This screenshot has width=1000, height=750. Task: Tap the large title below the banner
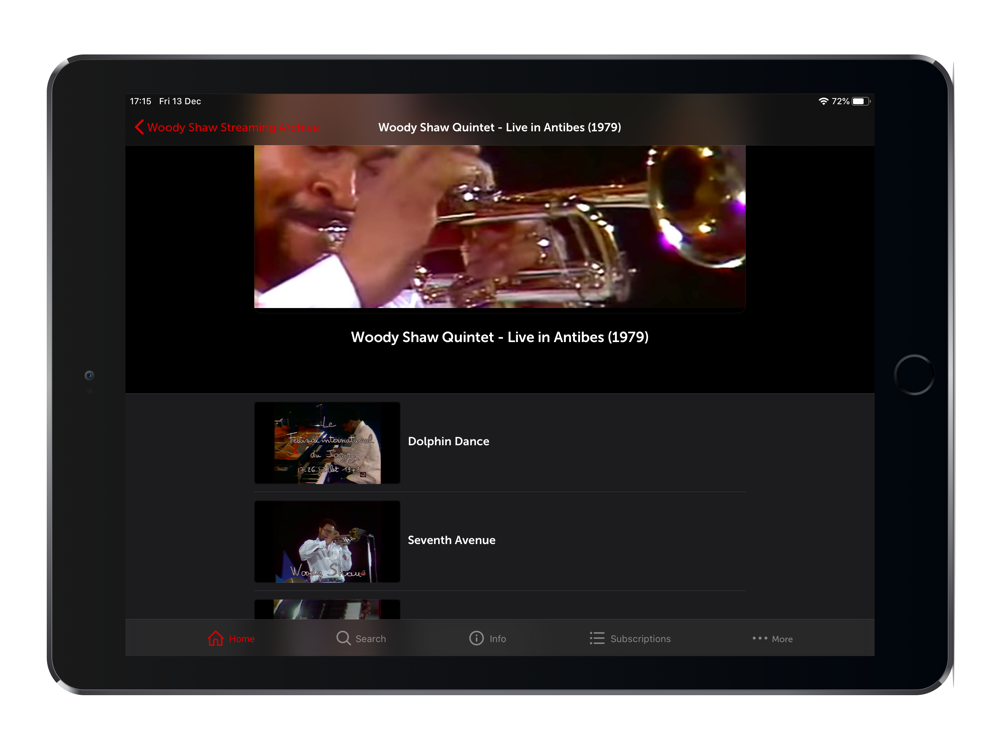(500, 337)
